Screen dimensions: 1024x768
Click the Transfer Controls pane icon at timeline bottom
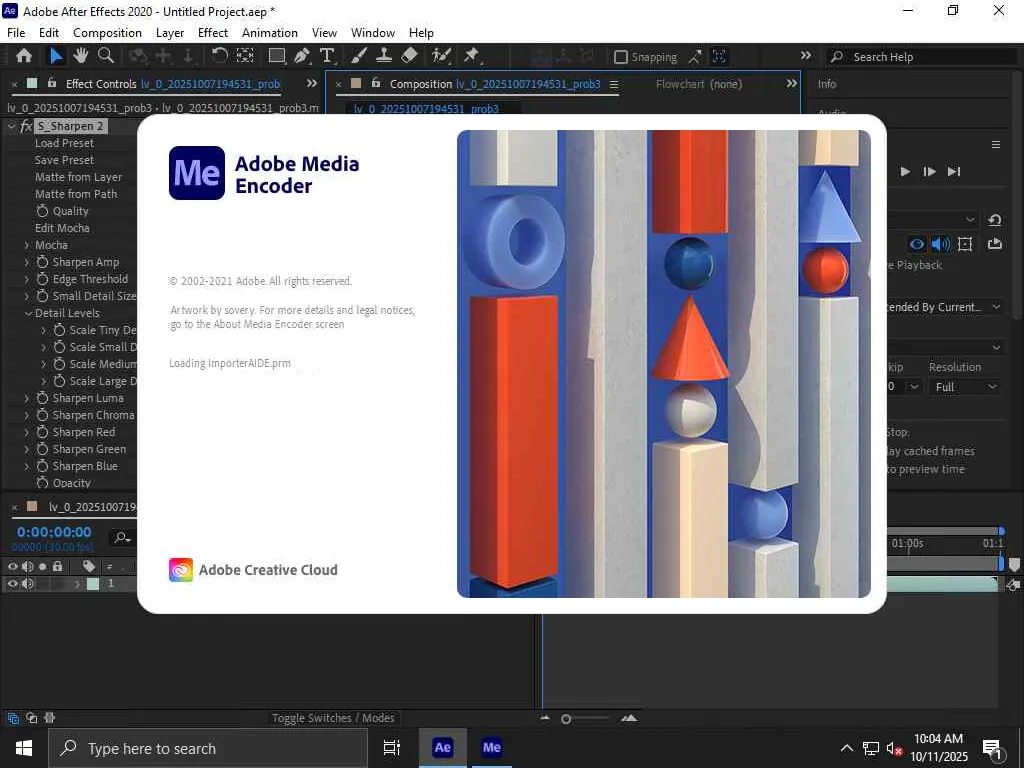pyautogui.click(x=31, y=718)
